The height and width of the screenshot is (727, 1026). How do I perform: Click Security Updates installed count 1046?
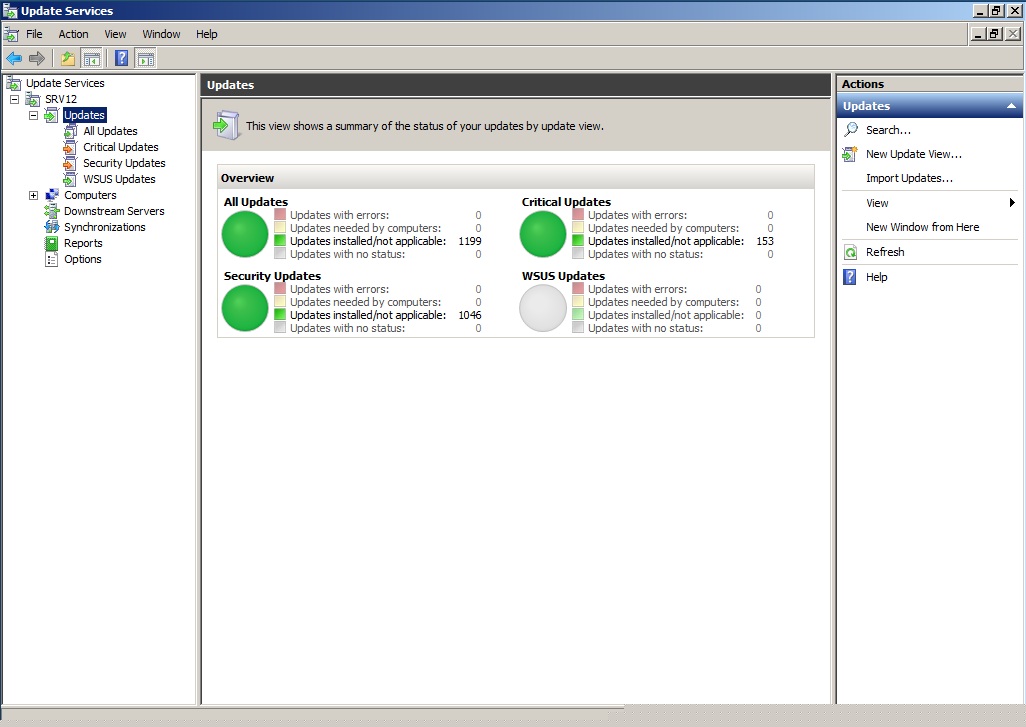pos(470,315)
